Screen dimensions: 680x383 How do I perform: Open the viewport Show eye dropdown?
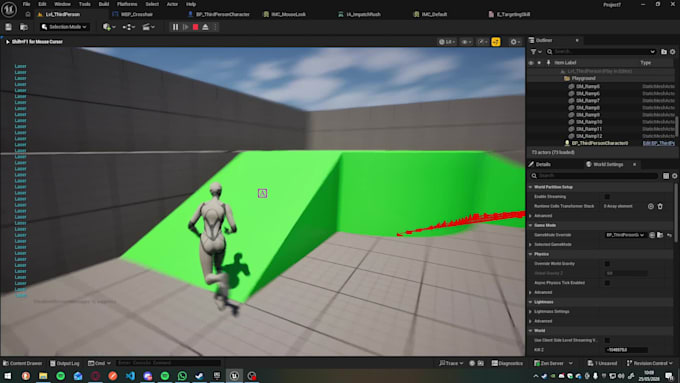466,42
